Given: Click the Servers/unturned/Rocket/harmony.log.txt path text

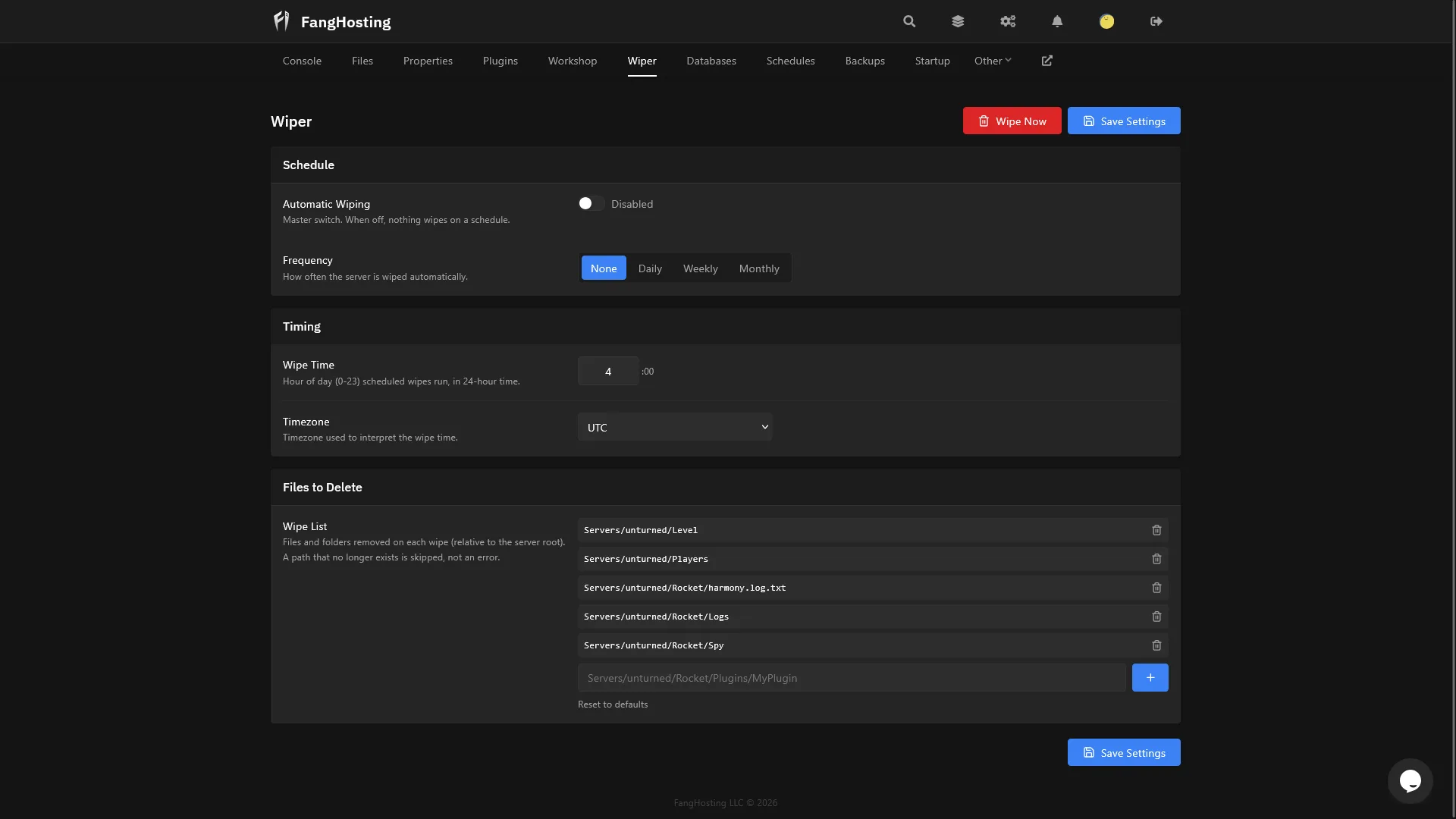Looking at the screenshot, I should pos(685,588).
